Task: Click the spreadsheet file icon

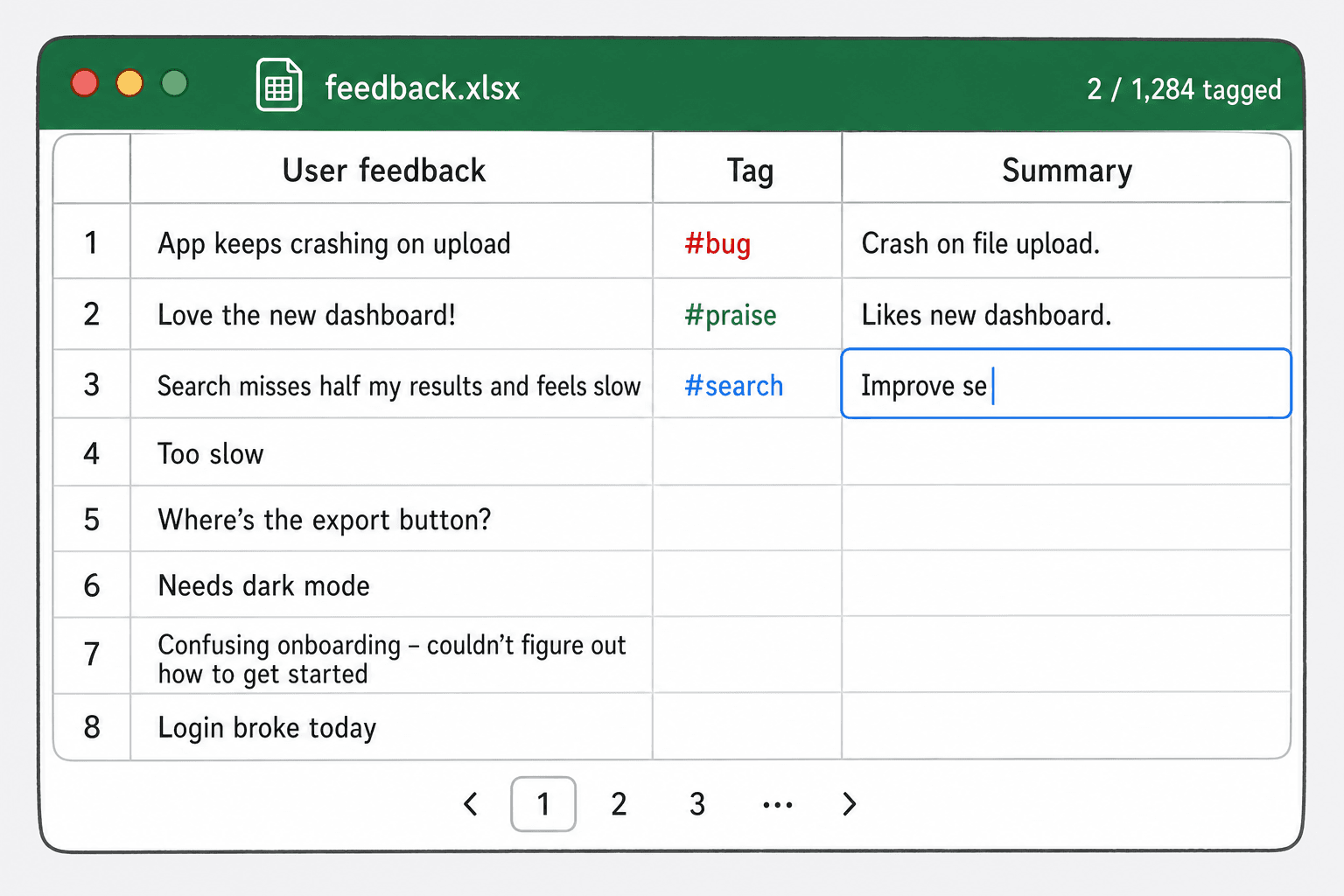Action: [x=279, y=85]
